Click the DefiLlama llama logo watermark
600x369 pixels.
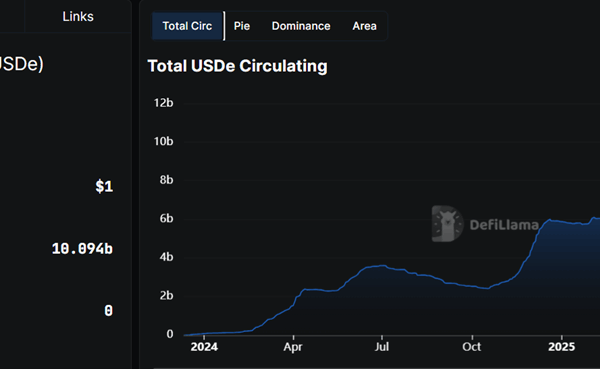[x=447, y=224]
